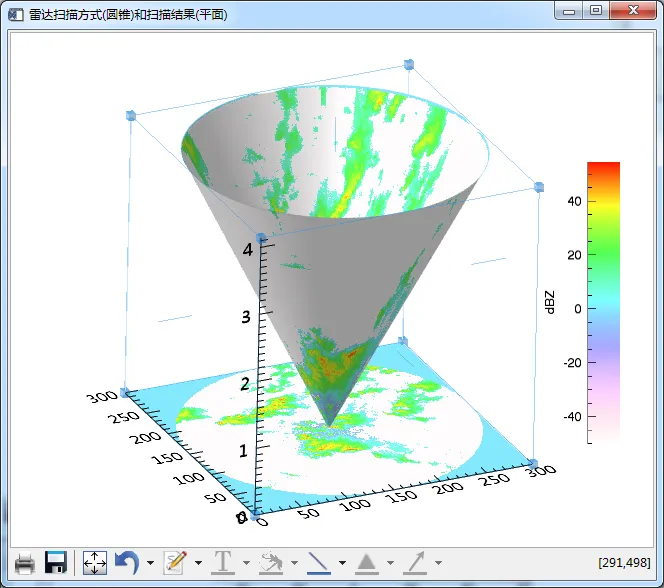Click the fill color bucket tool
The height and width of the screenshot is (588, 664).
point(271,562)
